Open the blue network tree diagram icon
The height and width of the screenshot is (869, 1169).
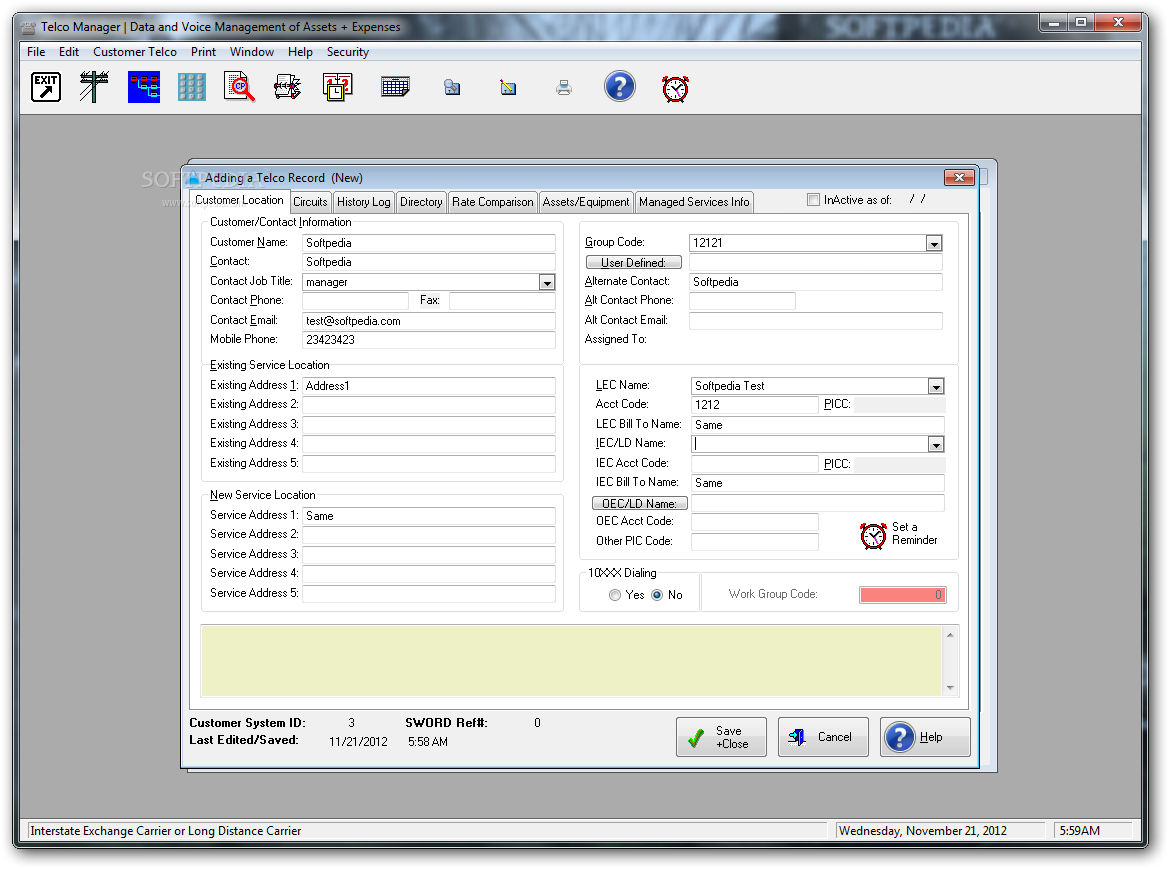click(x=143, y=87)
